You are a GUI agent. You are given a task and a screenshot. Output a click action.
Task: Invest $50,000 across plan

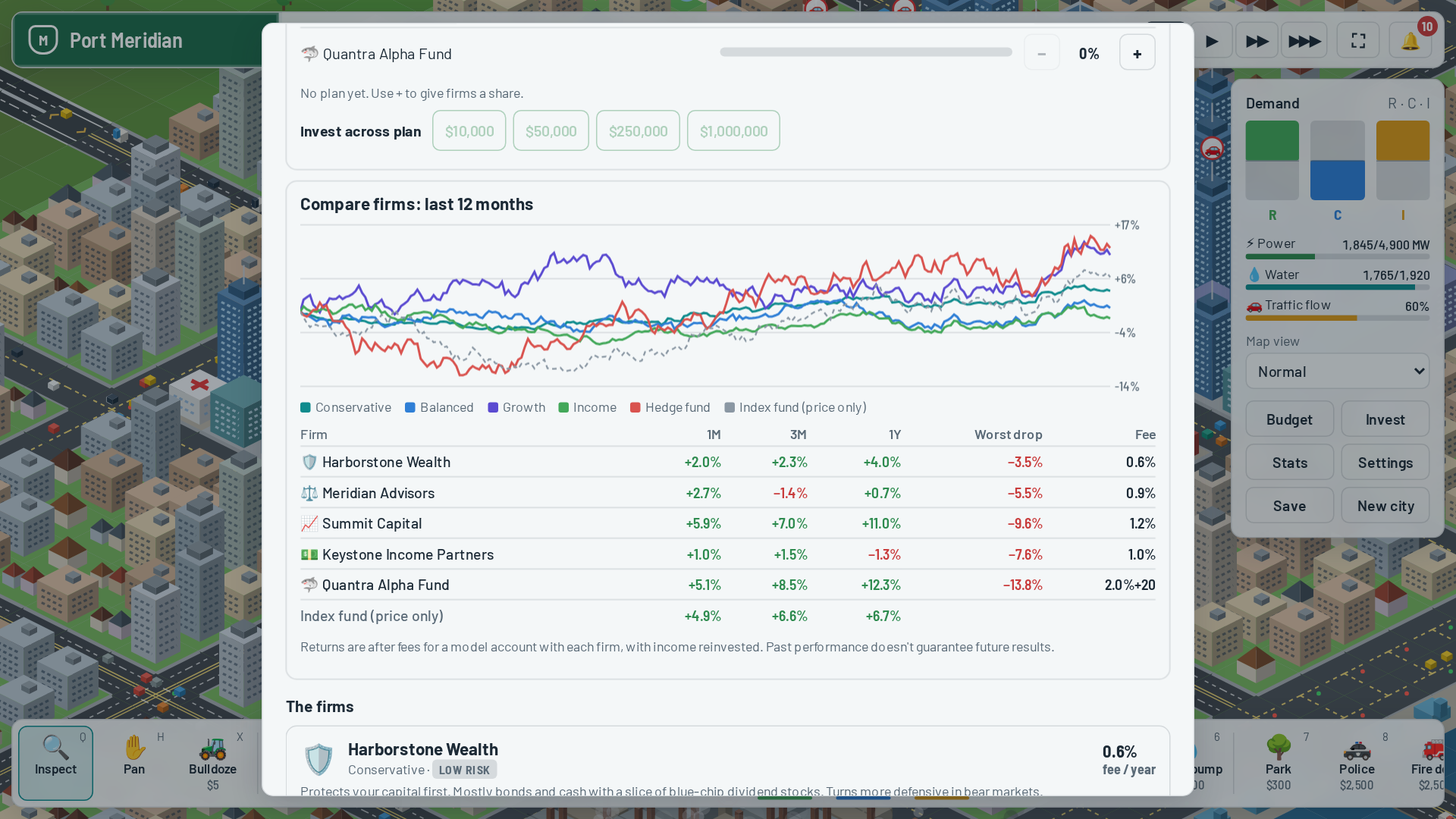click(551, 131)
